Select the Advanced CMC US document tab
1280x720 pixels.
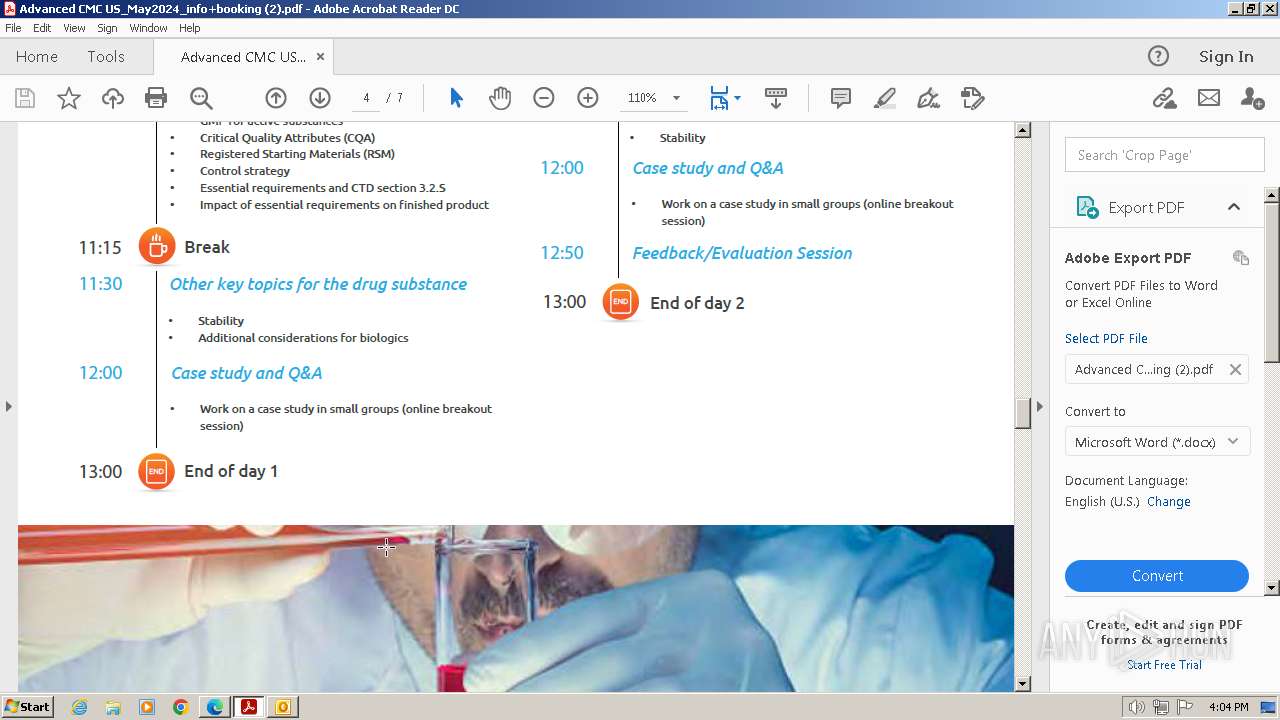(243, 57)
